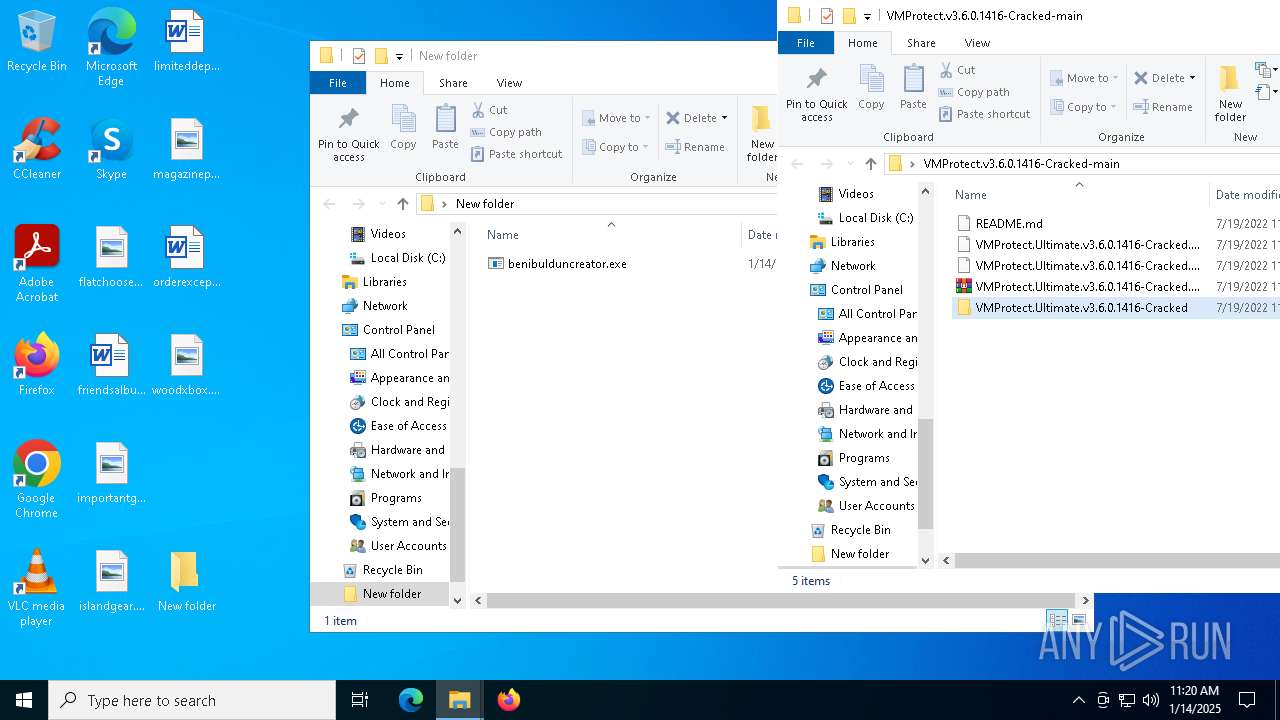
Task: Click Rename in New folder window ribbon
Action: (694, 147)
